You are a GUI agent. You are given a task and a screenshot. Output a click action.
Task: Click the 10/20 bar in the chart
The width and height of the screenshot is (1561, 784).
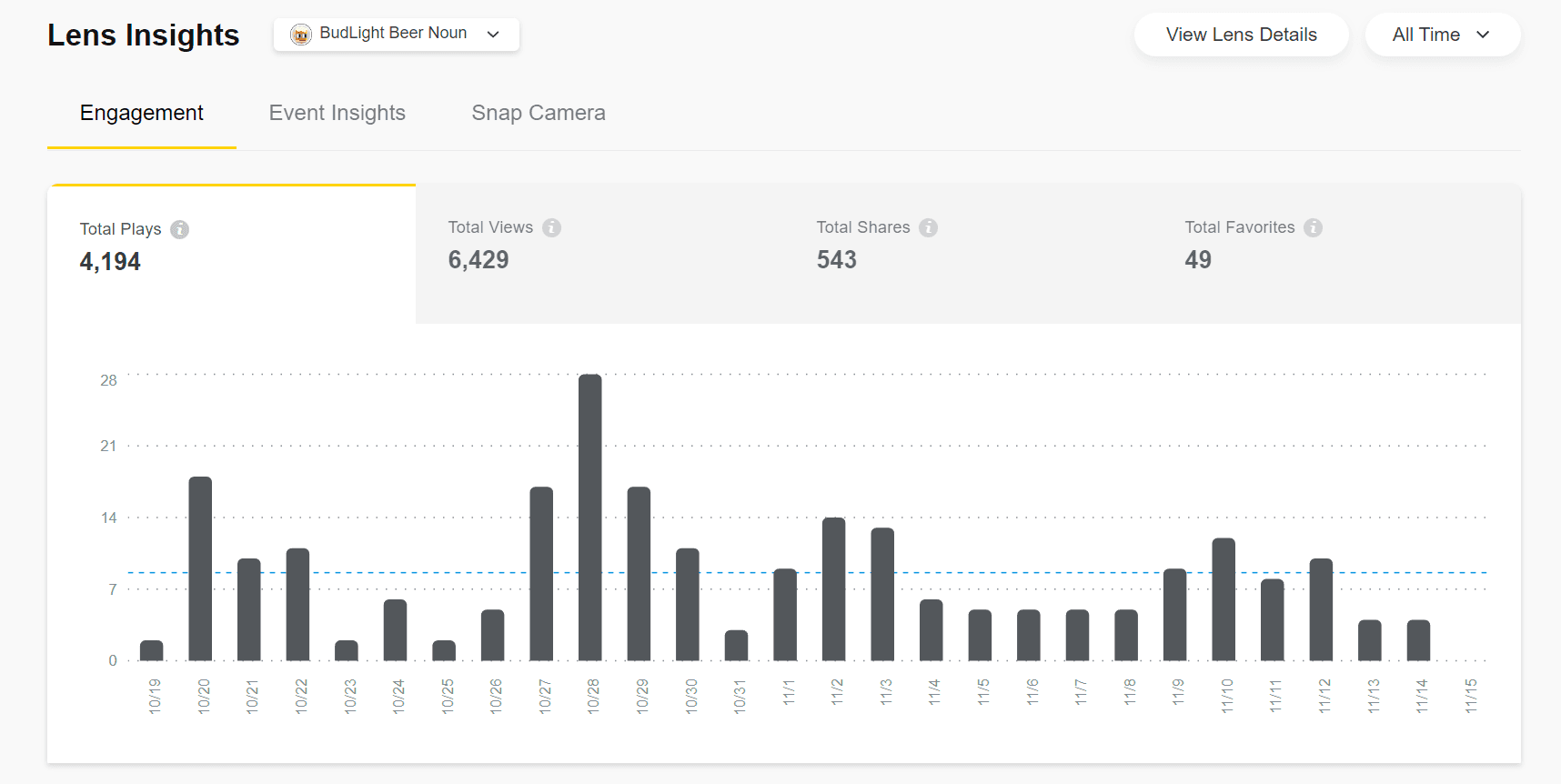coord(200,568)
